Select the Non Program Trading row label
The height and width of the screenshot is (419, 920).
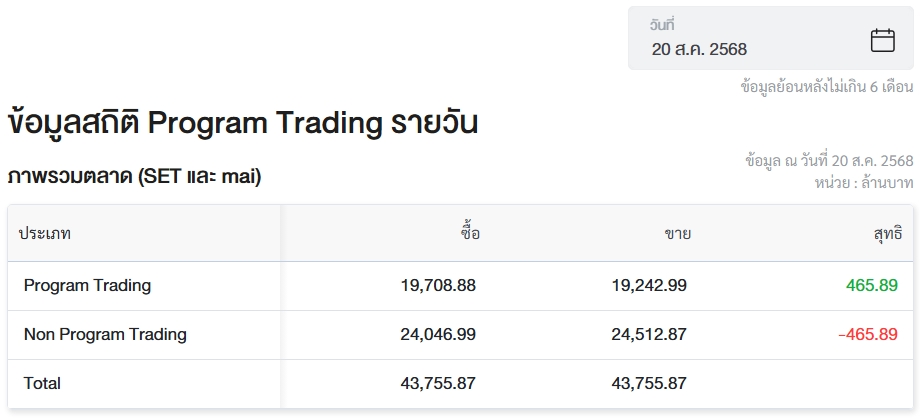tap(105, 334)
